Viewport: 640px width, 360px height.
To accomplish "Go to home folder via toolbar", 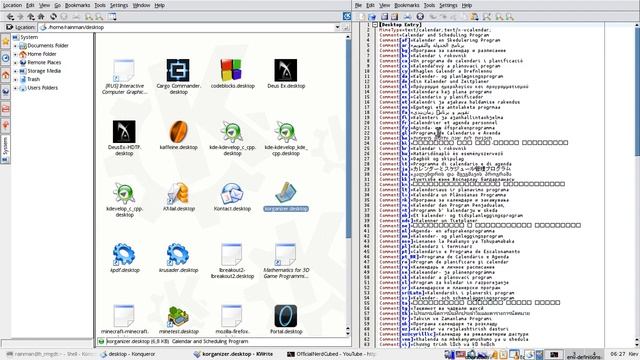I will point(41,17).
